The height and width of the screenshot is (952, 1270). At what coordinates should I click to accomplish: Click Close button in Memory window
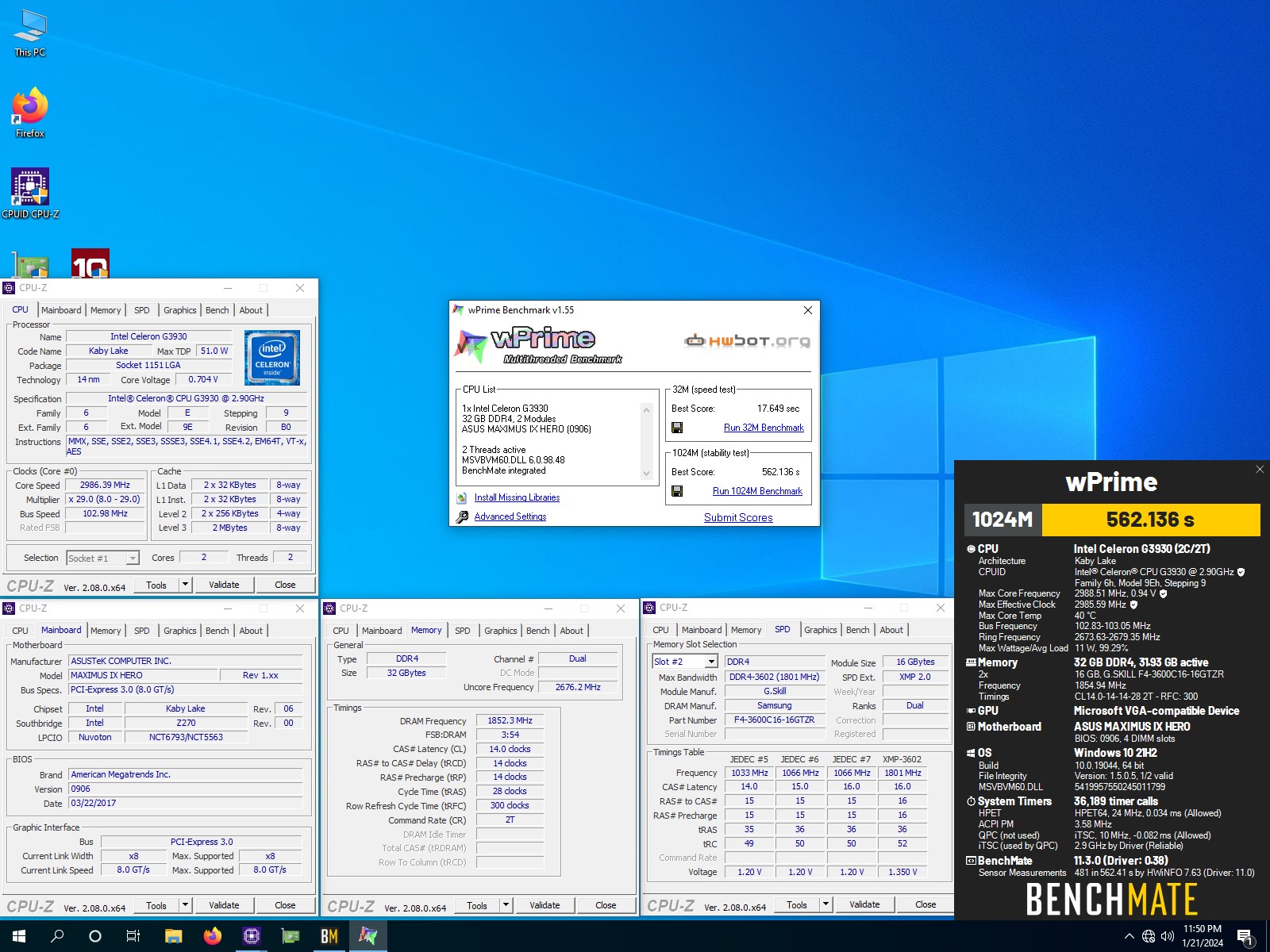coord(606,905)
